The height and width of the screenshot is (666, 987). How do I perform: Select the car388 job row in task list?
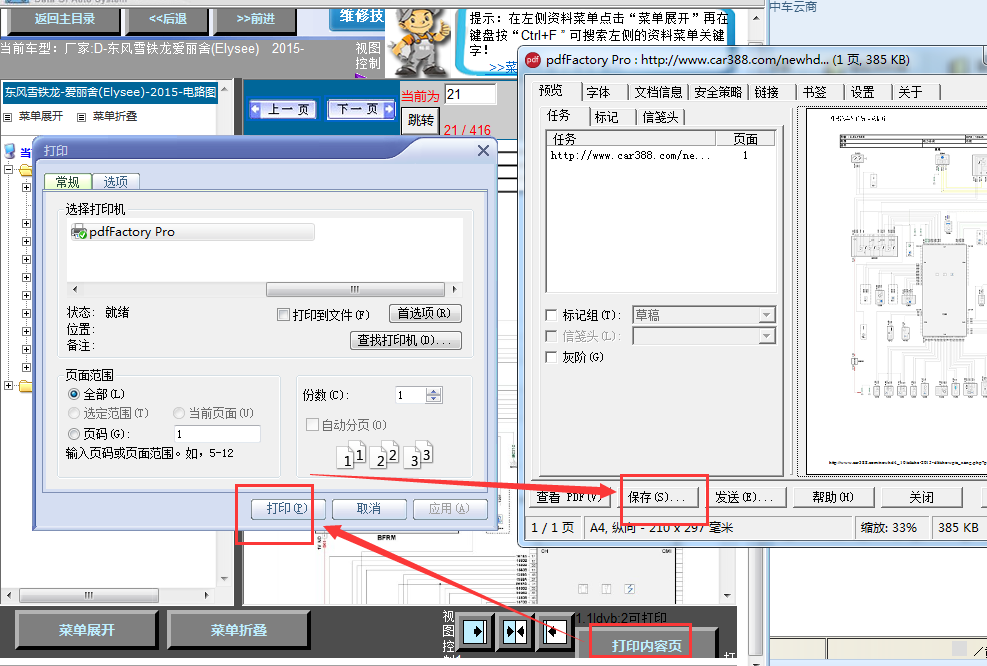point(660,155)
